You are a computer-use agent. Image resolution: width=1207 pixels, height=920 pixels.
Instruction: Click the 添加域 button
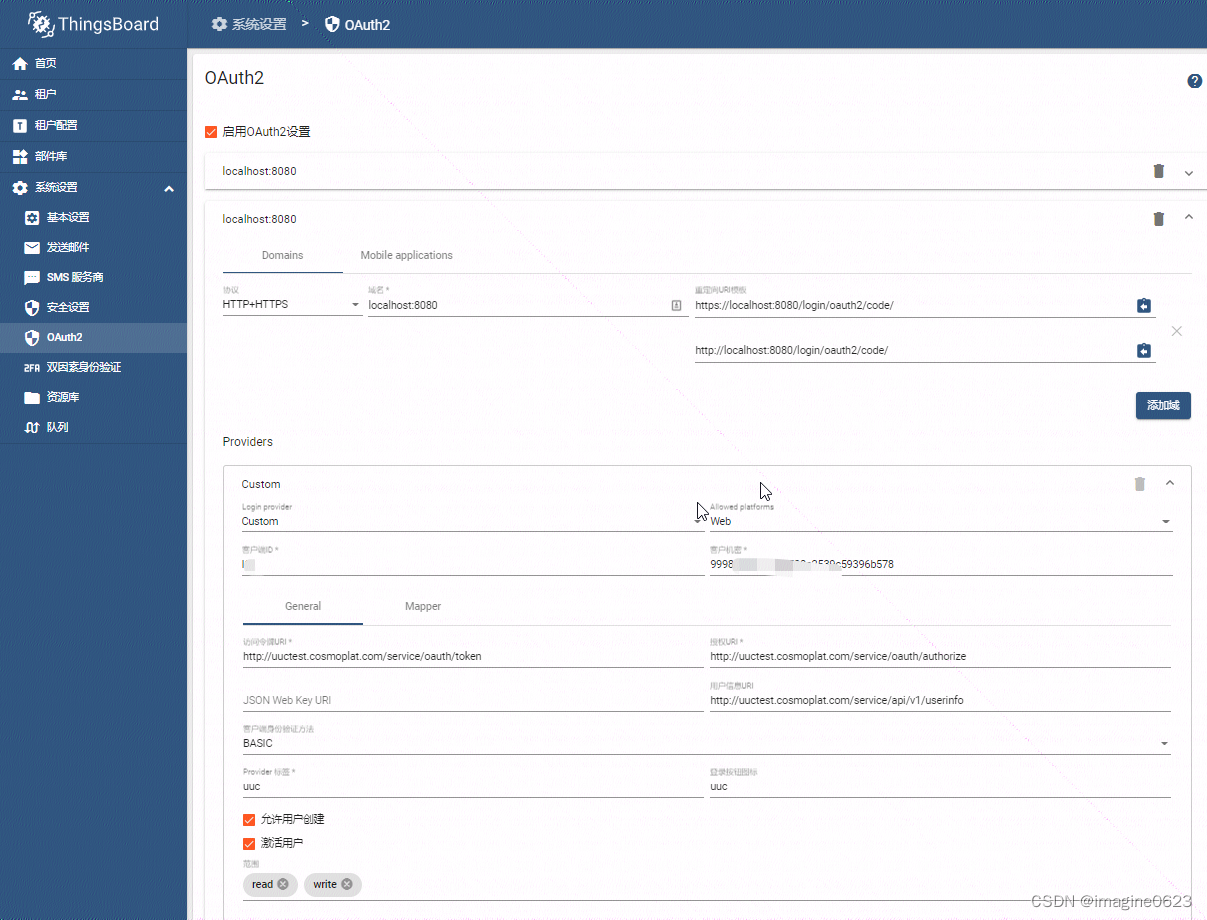coord(1163,405)
